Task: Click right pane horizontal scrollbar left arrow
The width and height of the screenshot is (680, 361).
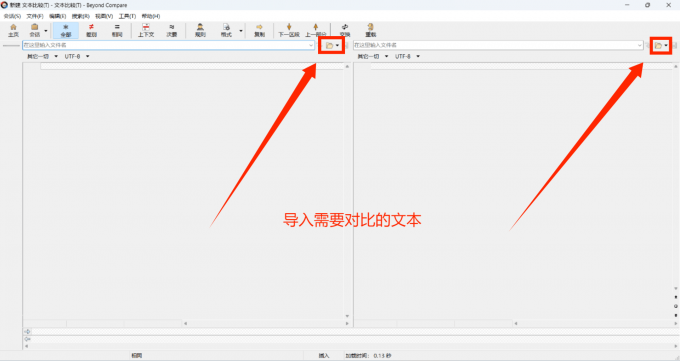Action: pyautogui.click(x=516, y=324)
